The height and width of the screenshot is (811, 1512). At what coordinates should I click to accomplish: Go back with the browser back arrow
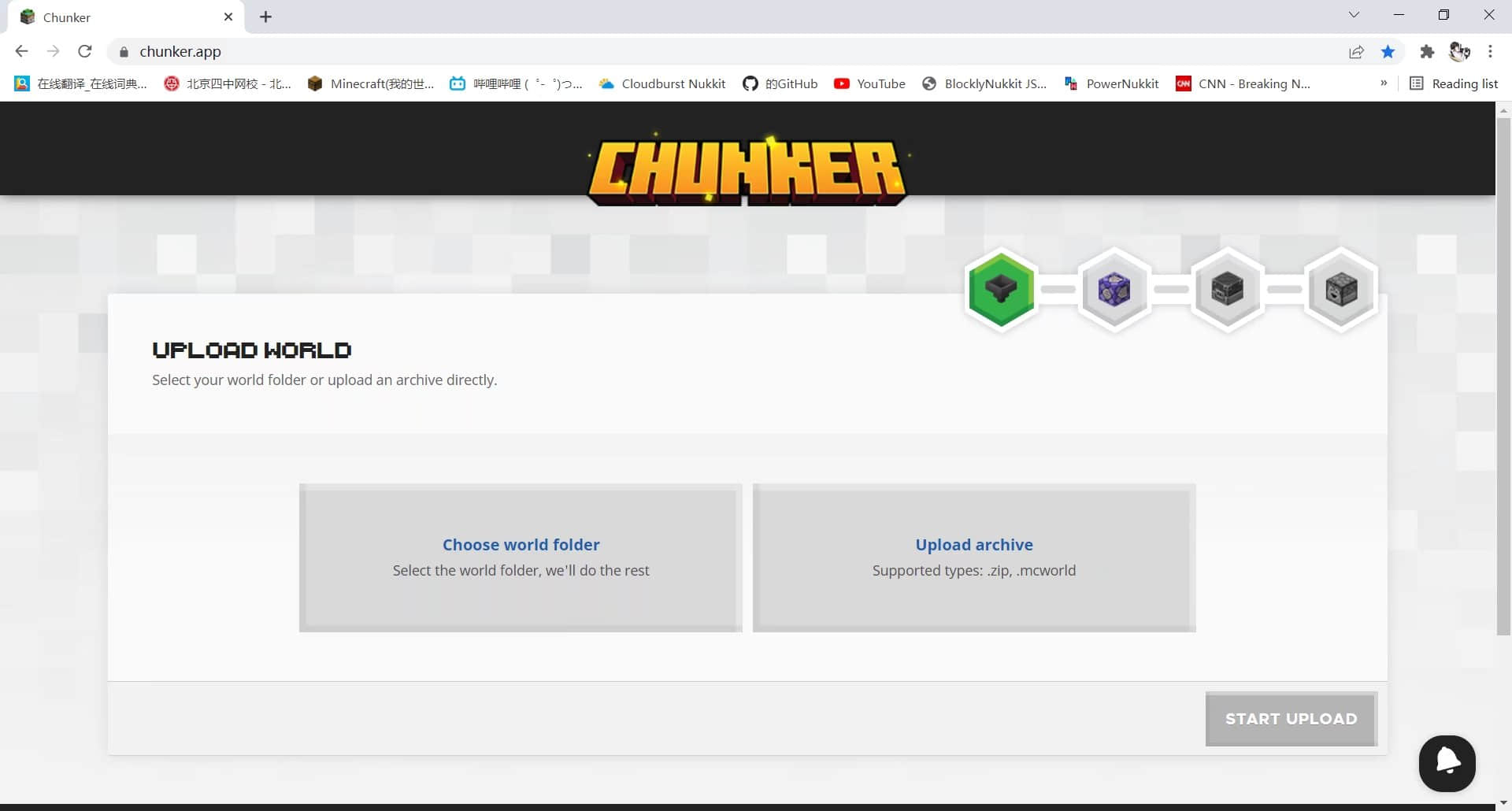pyautogui.click(x=21, y=51)
